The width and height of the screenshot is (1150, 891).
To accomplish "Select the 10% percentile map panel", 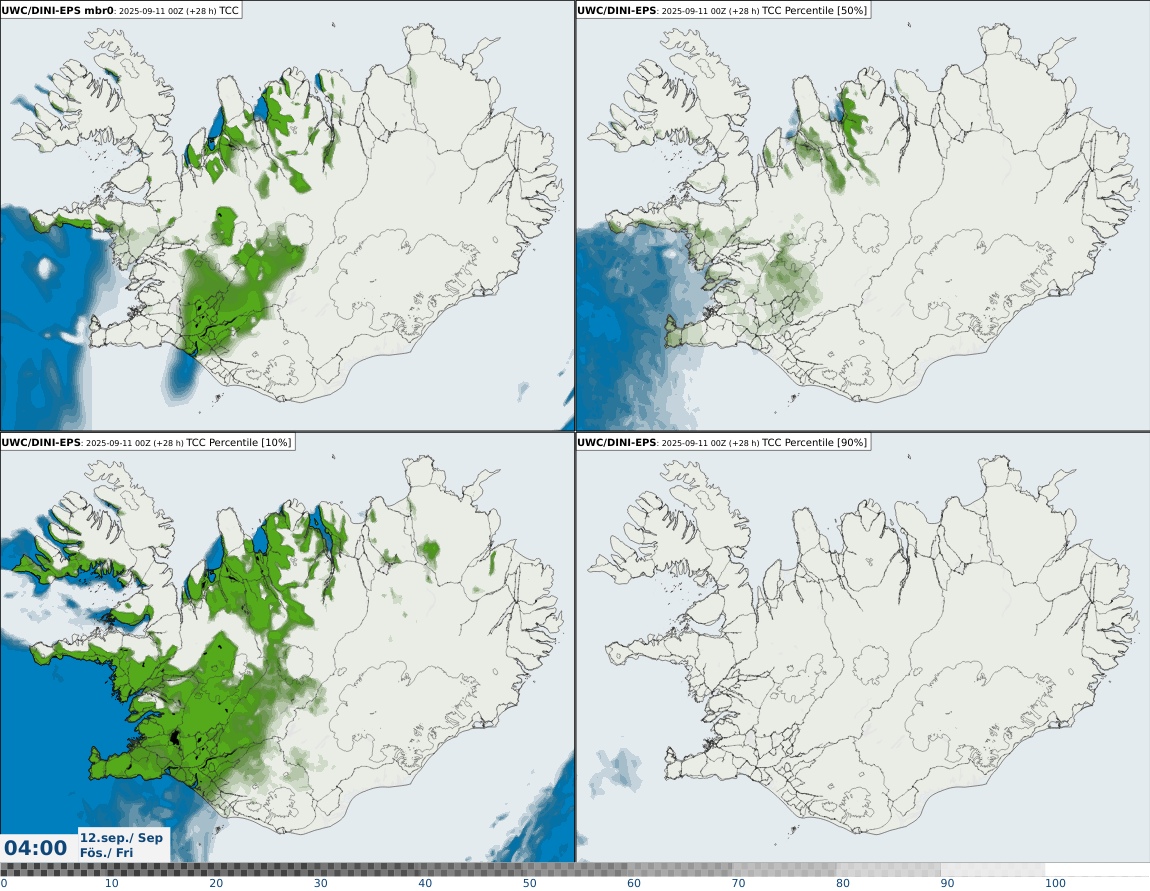I will coord(287,648).
